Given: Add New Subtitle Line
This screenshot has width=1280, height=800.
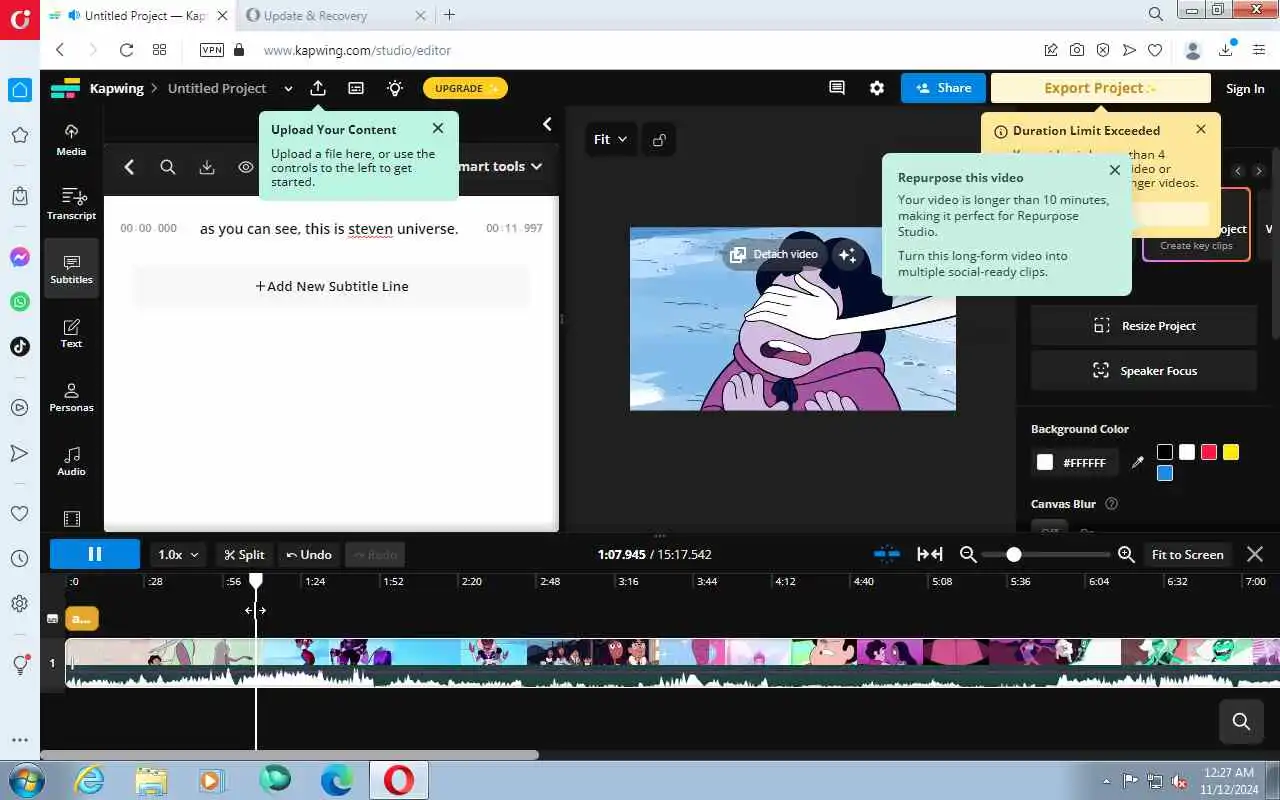Looking at the screenshot, I should [332, 286].
